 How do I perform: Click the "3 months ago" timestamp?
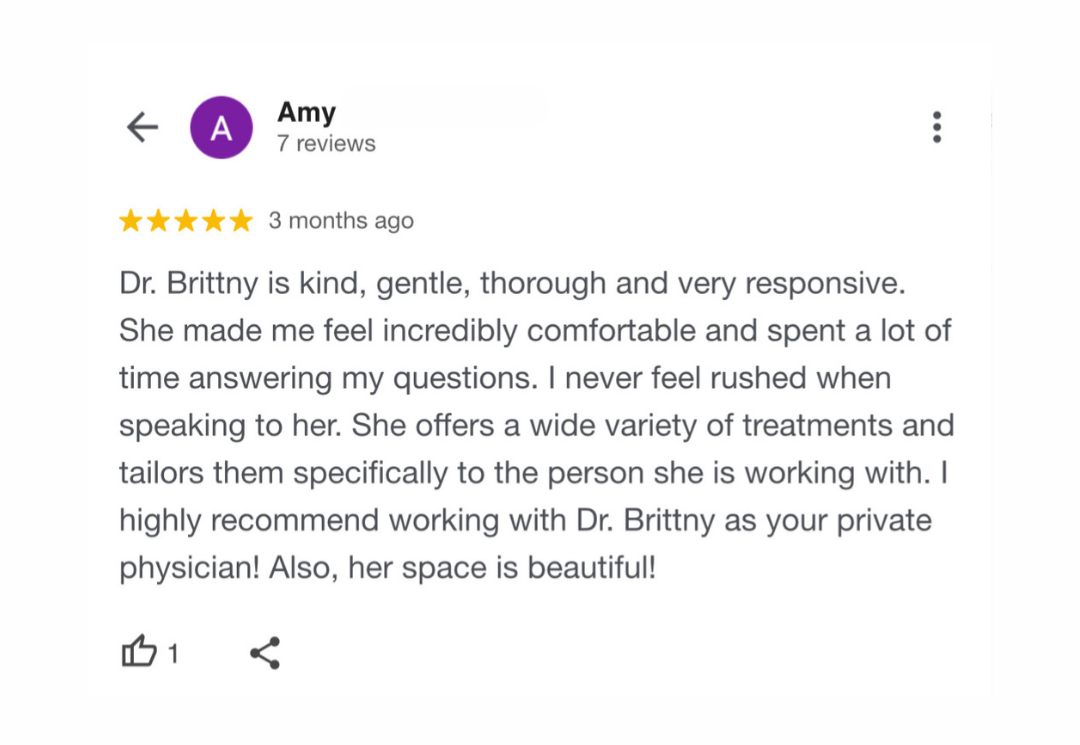[341, 221]
